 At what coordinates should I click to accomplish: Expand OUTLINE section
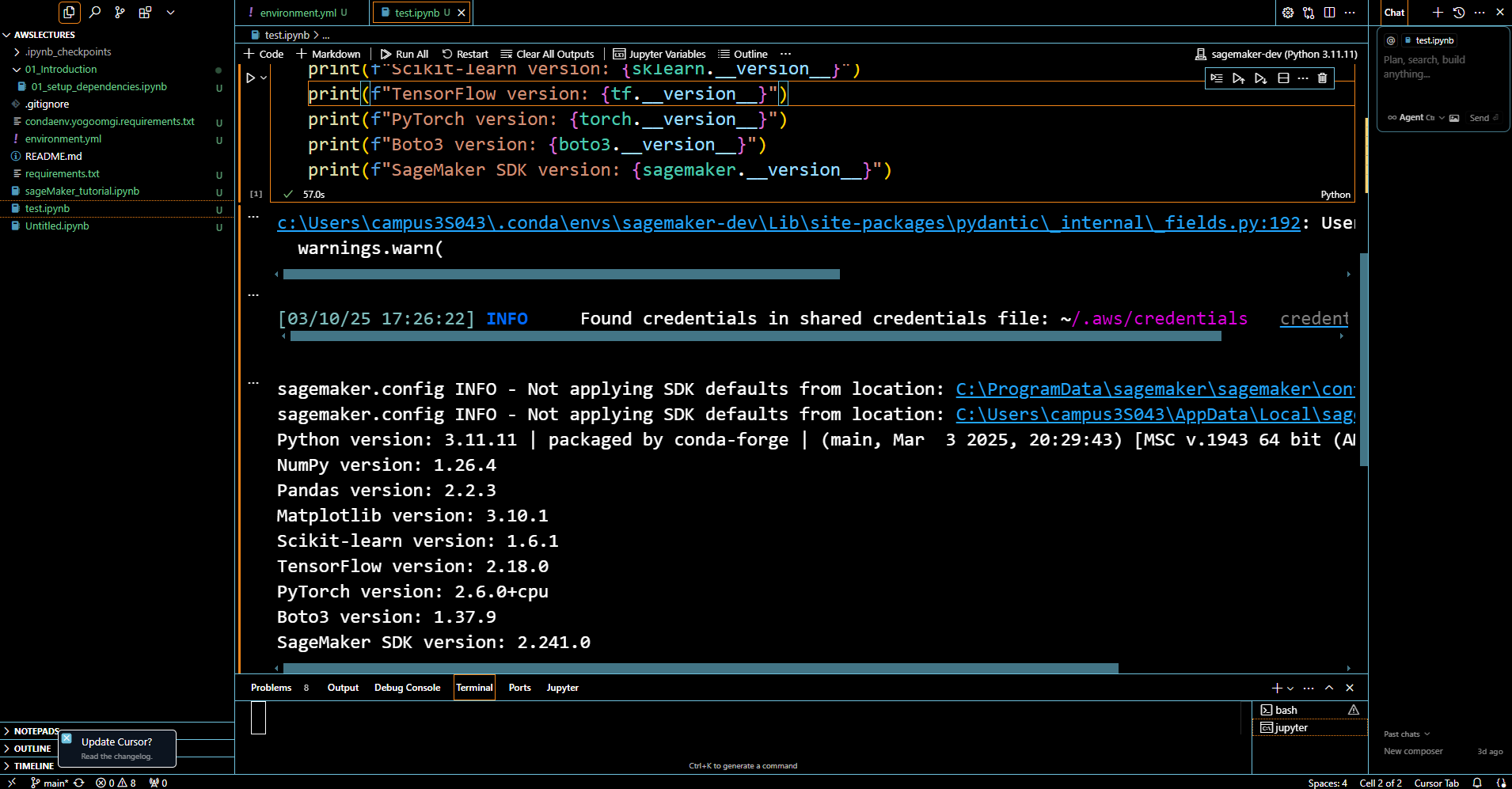click(x=32, y=749)
